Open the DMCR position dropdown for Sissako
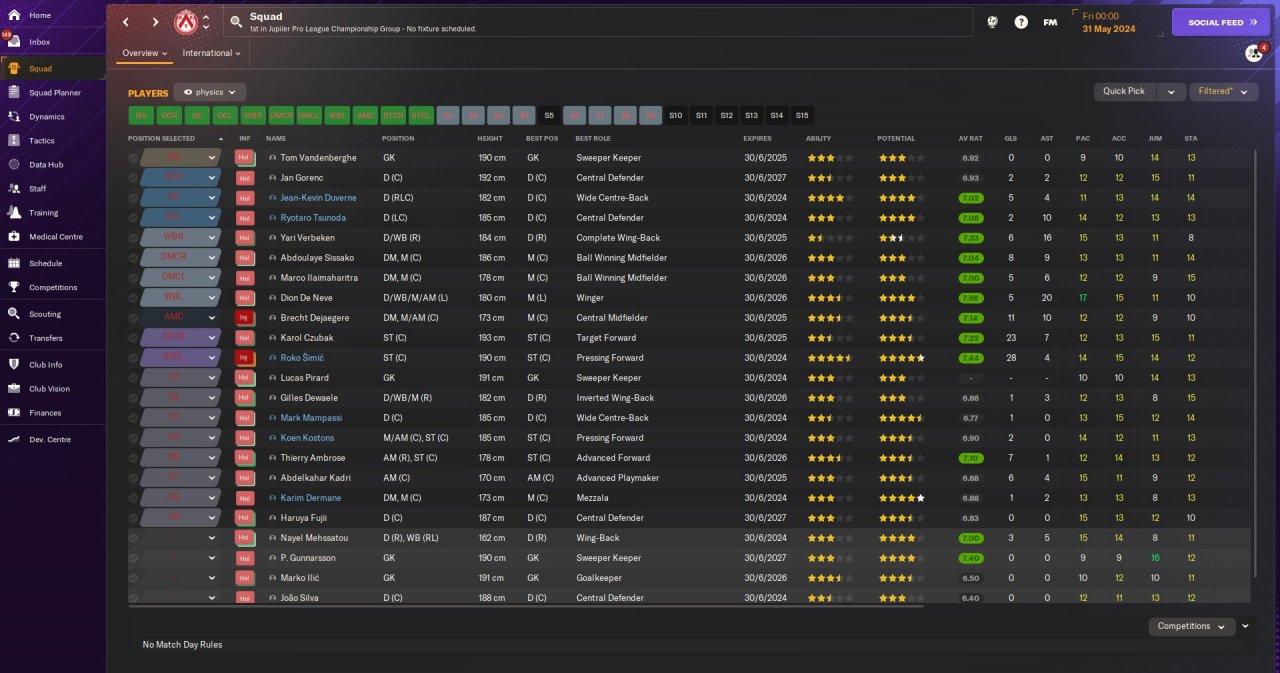 pos(180,257)
